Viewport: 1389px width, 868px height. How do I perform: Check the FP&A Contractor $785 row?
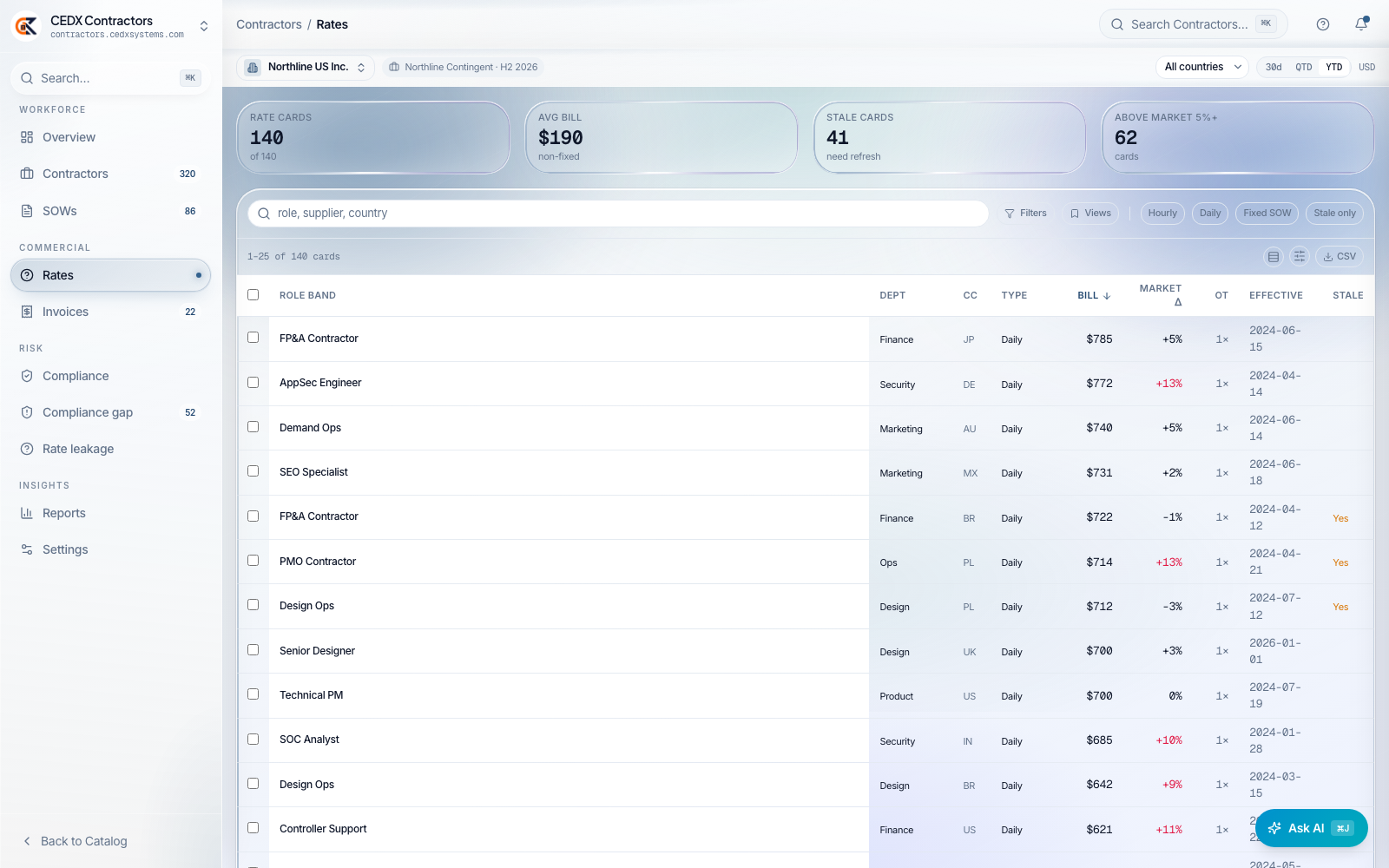253,338
